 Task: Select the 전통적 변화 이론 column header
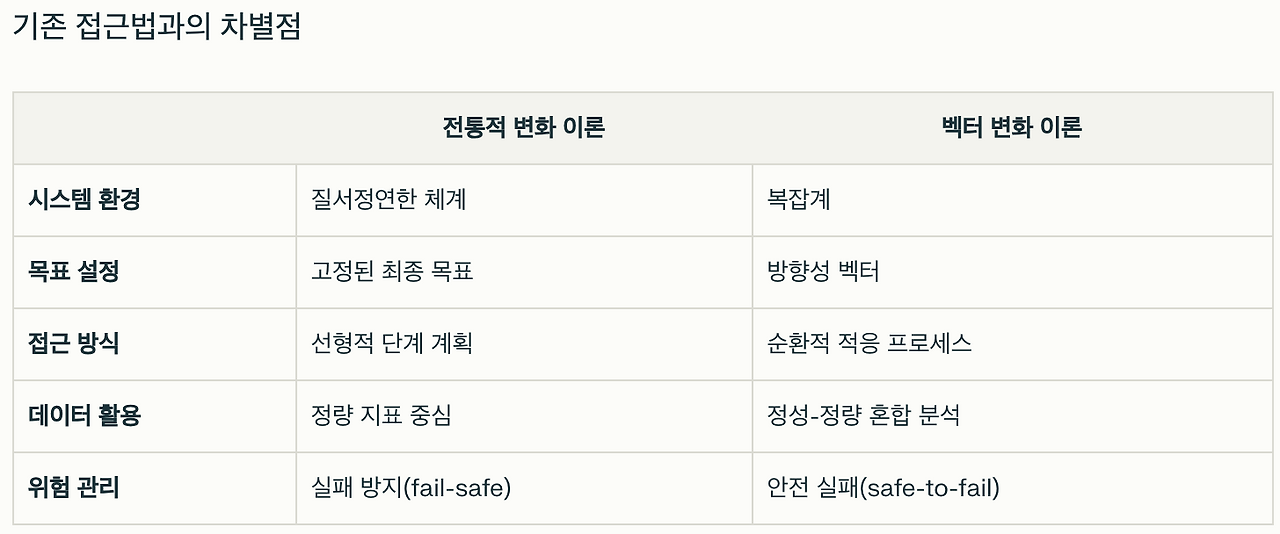(524, 128)
